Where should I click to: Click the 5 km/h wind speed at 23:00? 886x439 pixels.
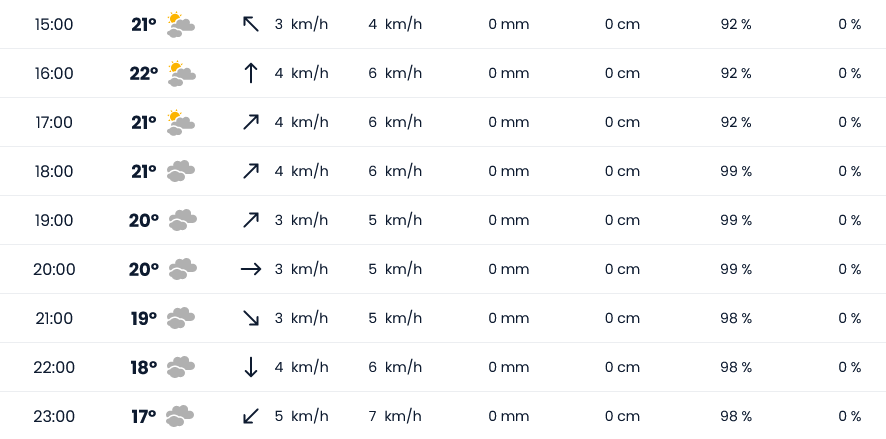pos(301,416)
